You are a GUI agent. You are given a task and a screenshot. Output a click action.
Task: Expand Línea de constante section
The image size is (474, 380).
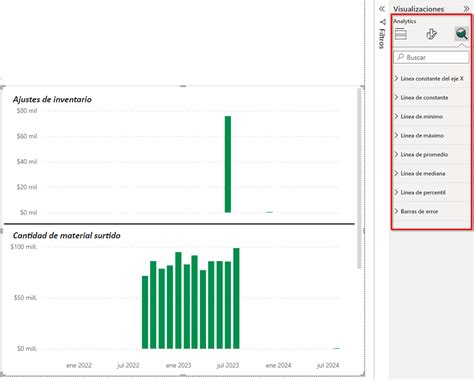tap(431, 98)
